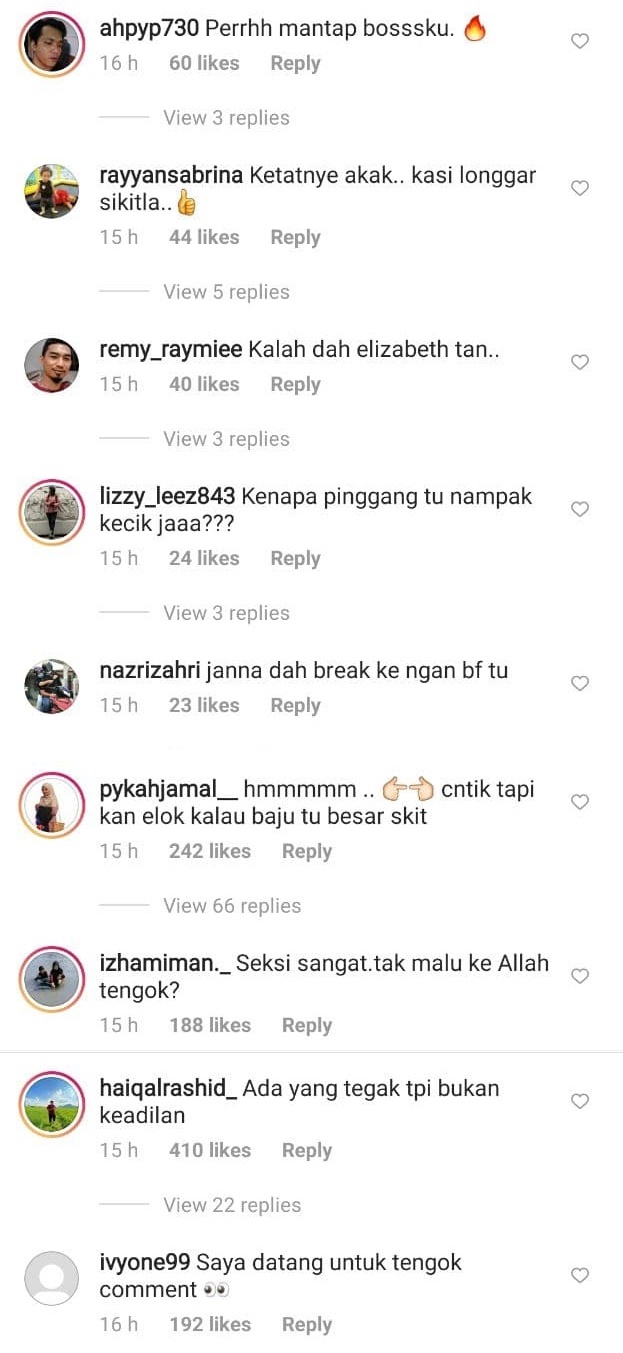The image size is (623, 1353).
Task: Toggle like on ivyone99's comment
Action: pos(579,1275)
